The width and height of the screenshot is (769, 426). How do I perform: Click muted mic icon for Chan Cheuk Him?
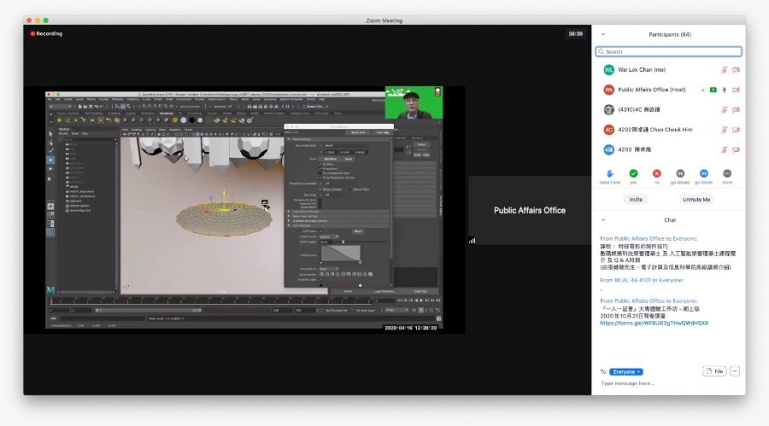[724, 130]
